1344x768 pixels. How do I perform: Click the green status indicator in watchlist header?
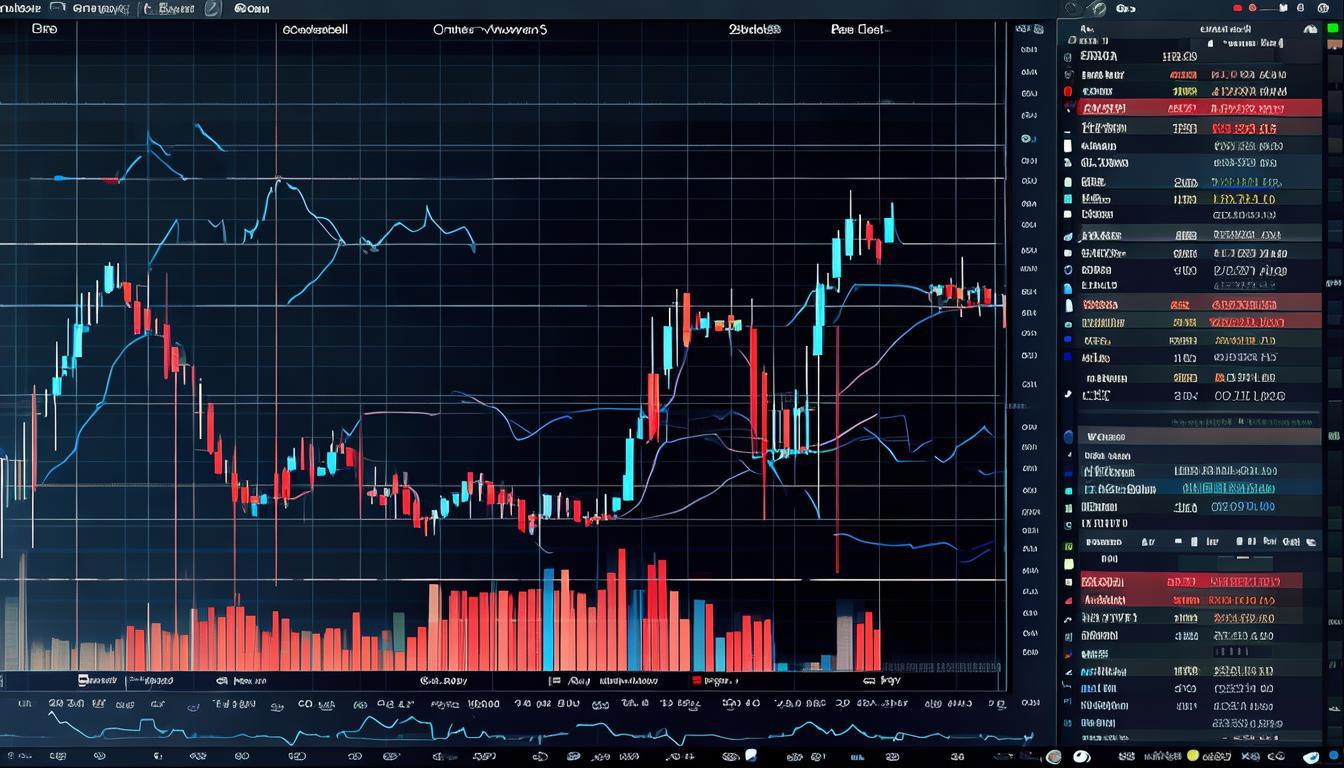tap(1331, 29)
